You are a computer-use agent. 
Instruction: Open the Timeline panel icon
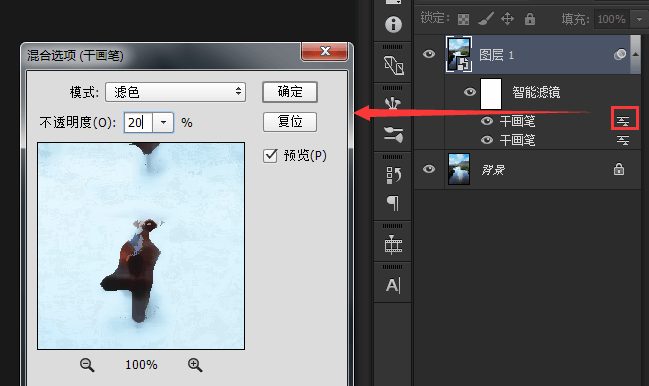point(393,245)
